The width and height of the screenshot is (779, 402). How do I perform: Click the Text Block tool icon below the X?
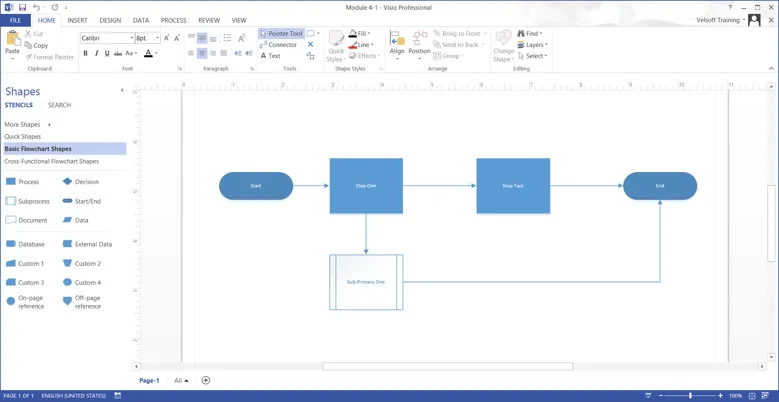click(311, 56)
